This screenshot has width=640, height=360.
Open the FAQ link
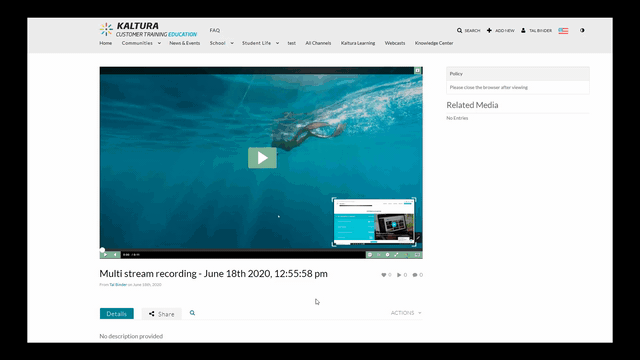tap(215, 30)
